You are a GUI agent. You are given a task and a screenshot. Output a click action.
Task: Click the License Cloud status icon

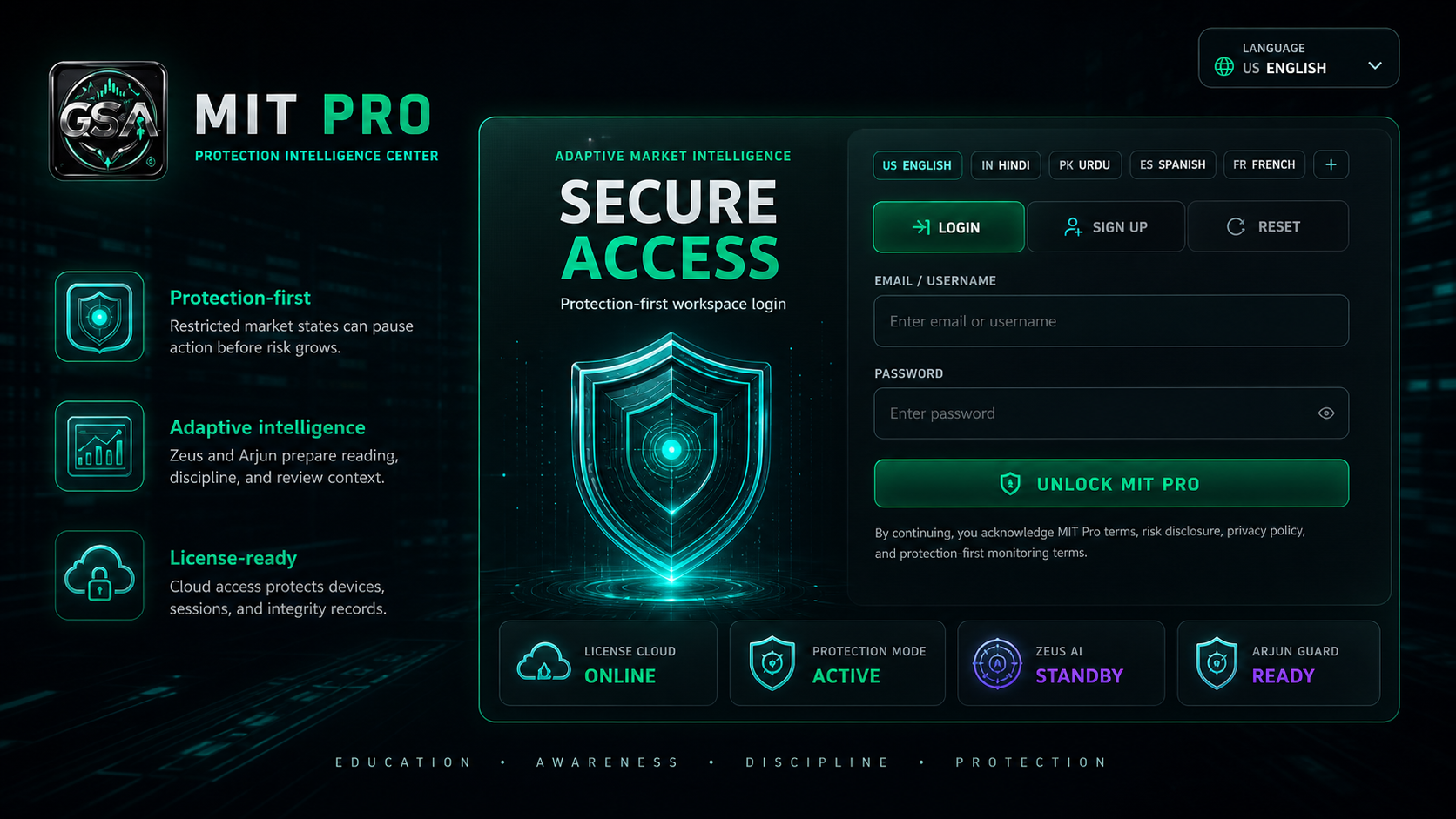[543, 663]
